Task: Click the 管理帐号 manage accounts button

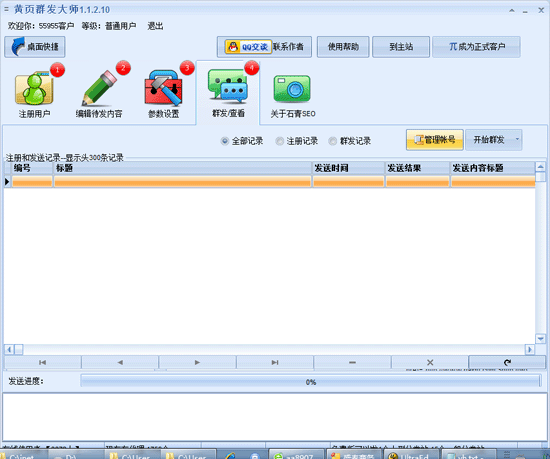Action: (x=435, y=140)
